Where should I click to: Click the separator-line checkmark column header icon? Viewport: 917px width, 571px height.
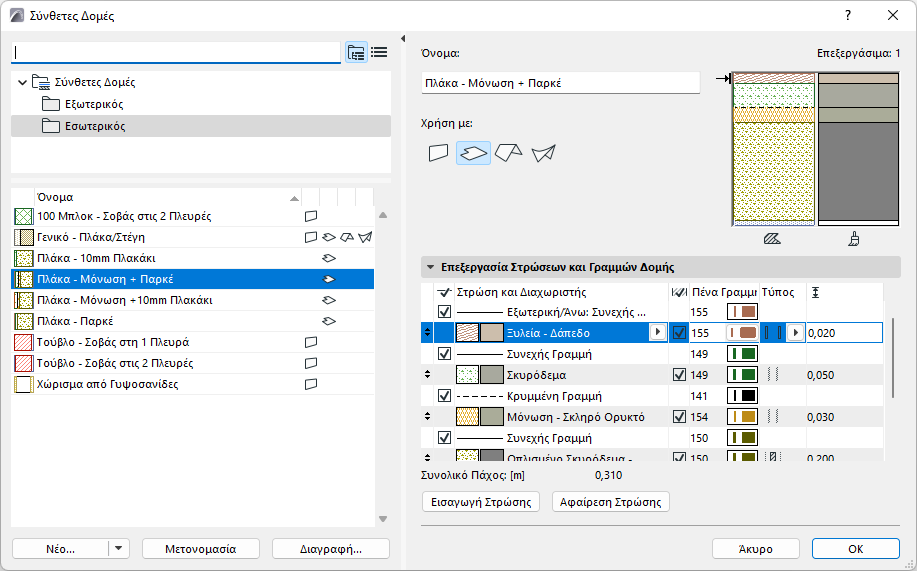tap(444, 292)
